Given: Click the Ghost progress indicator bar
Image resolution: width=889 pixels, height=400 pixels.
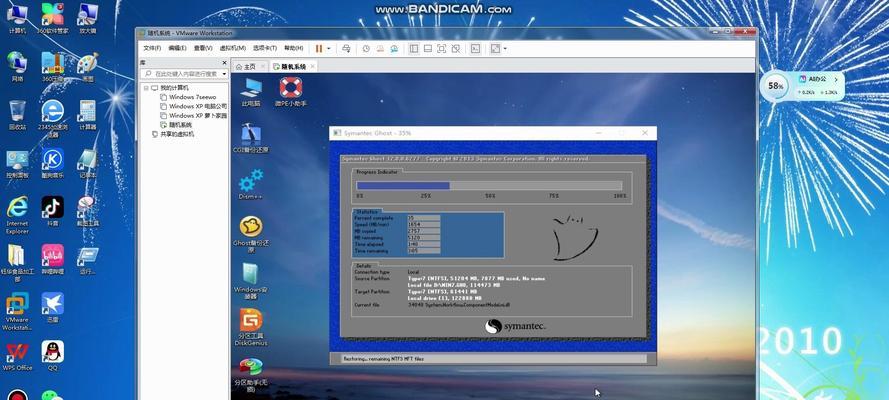Looking at the screenshot, I should [x=489, y=186].
